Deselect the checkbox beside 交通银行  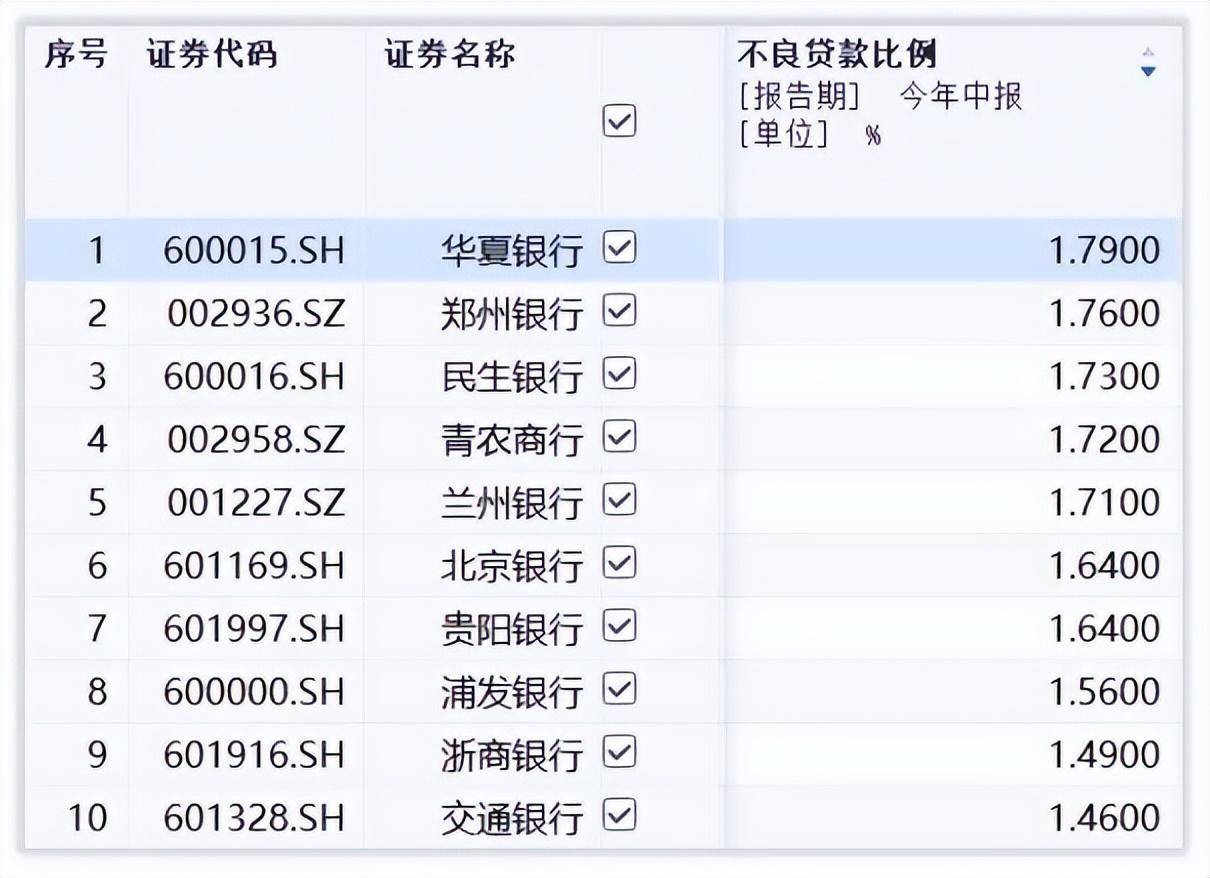[618, 817]
